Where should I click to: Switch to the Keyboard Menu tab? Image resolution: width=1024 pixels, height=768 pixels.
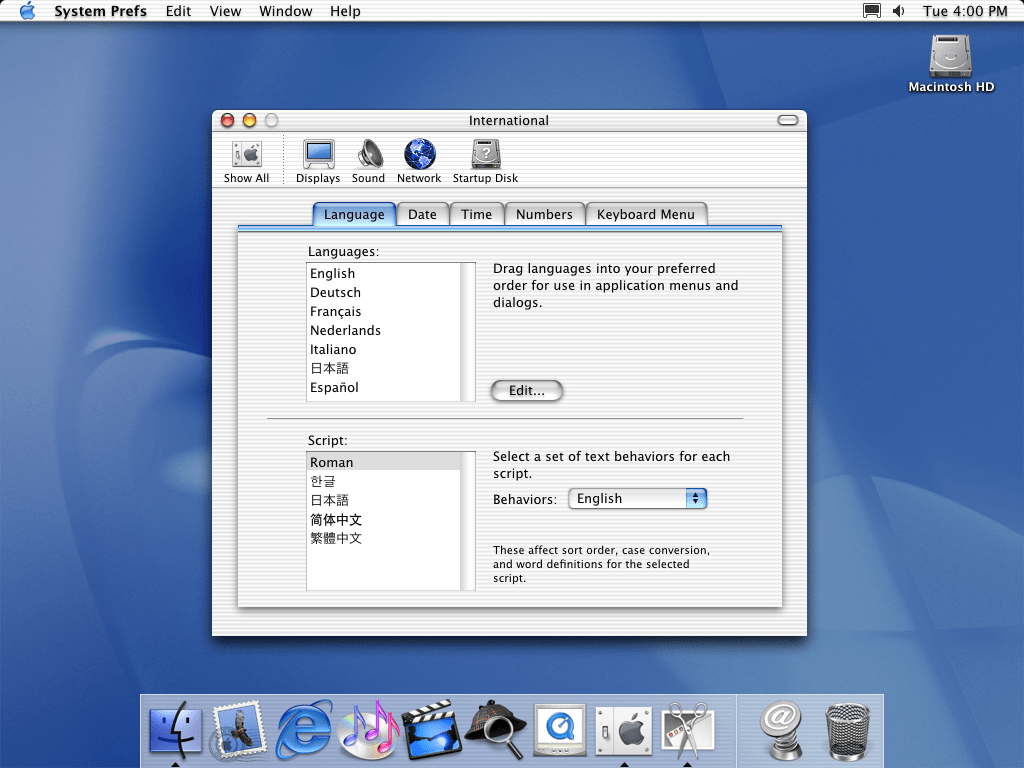click(x=645, y=215)
